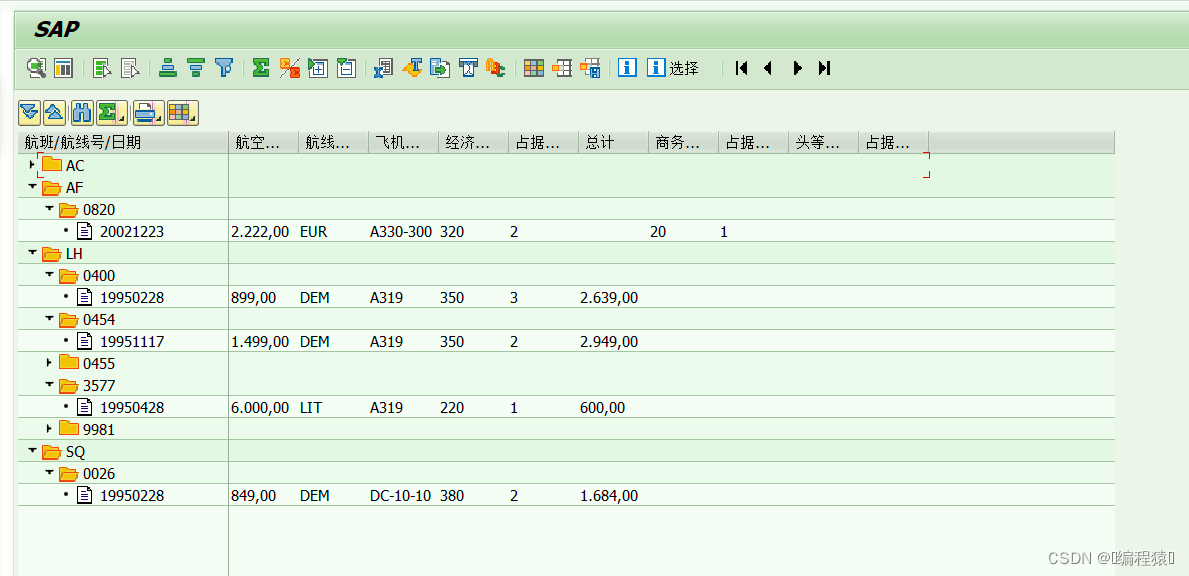The image size is (1189, 576).
Task: Select the 航线… column header
Action: pos(334,142)
